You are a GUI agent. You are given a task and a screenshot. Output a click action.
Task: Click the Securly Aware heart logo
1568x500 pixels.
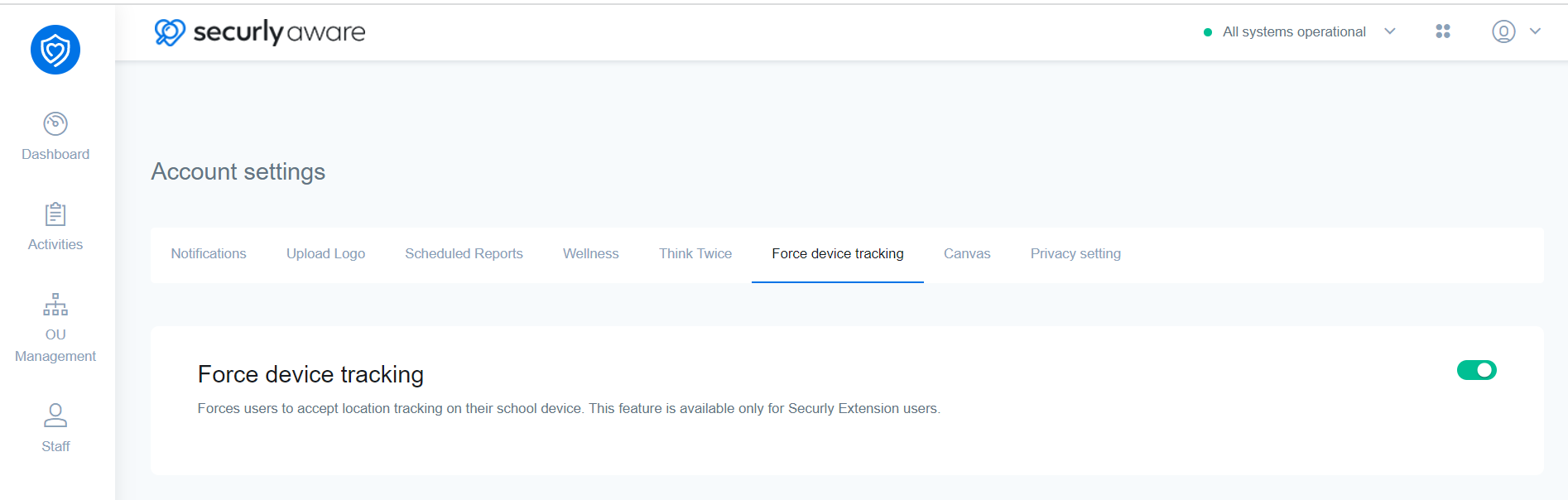click(x=170, y=32)
